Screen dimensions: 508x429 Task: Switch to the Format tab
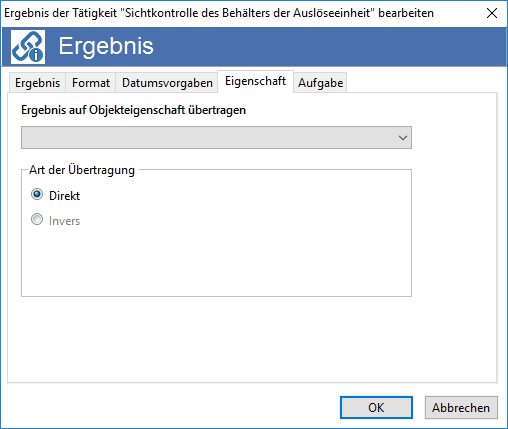click(x=91, y=83)
